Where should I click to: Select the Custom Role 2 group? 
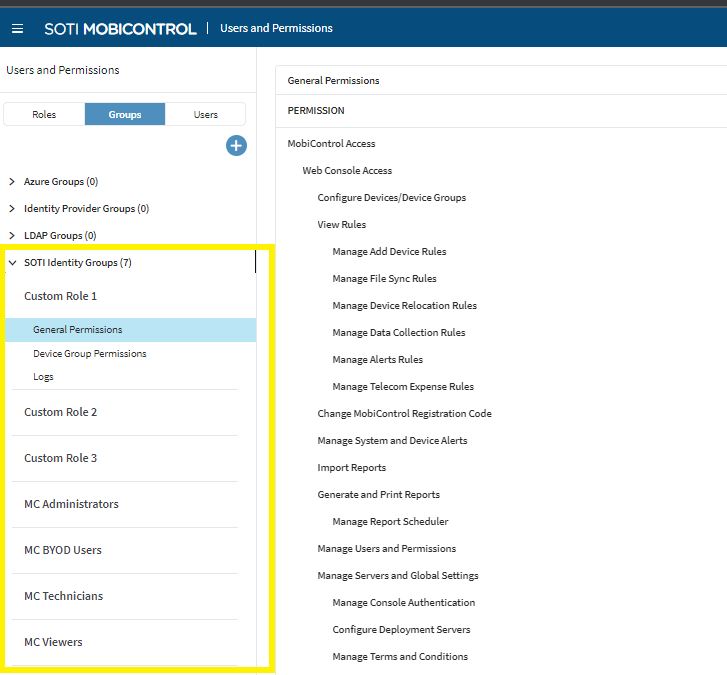click(61, 412)
